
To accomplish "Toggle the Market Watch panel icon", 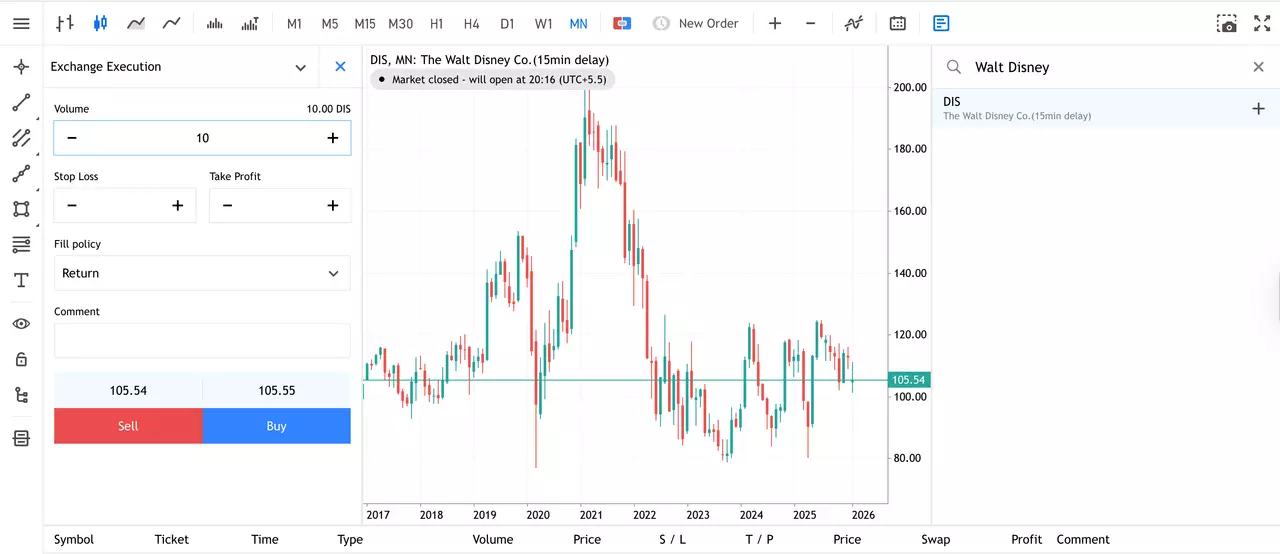I will 941,23.
